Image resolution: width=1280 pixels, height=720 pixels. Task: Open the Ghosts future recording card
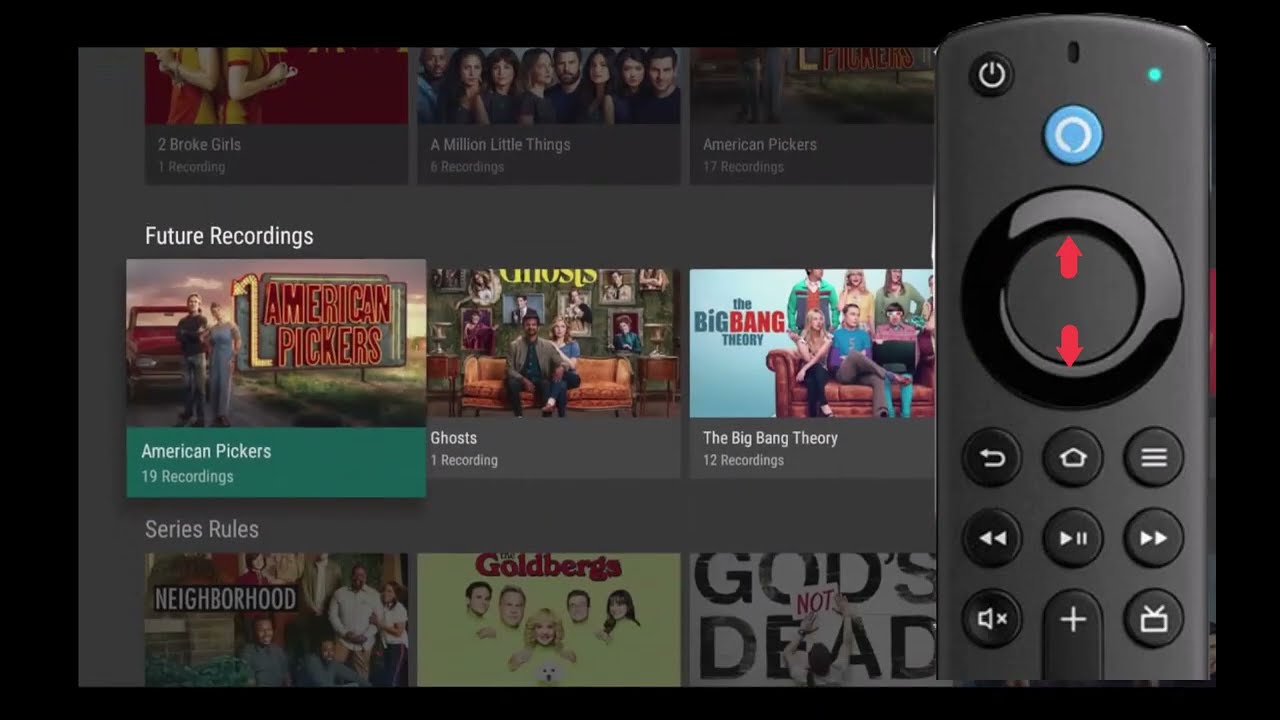coord(553,372)
